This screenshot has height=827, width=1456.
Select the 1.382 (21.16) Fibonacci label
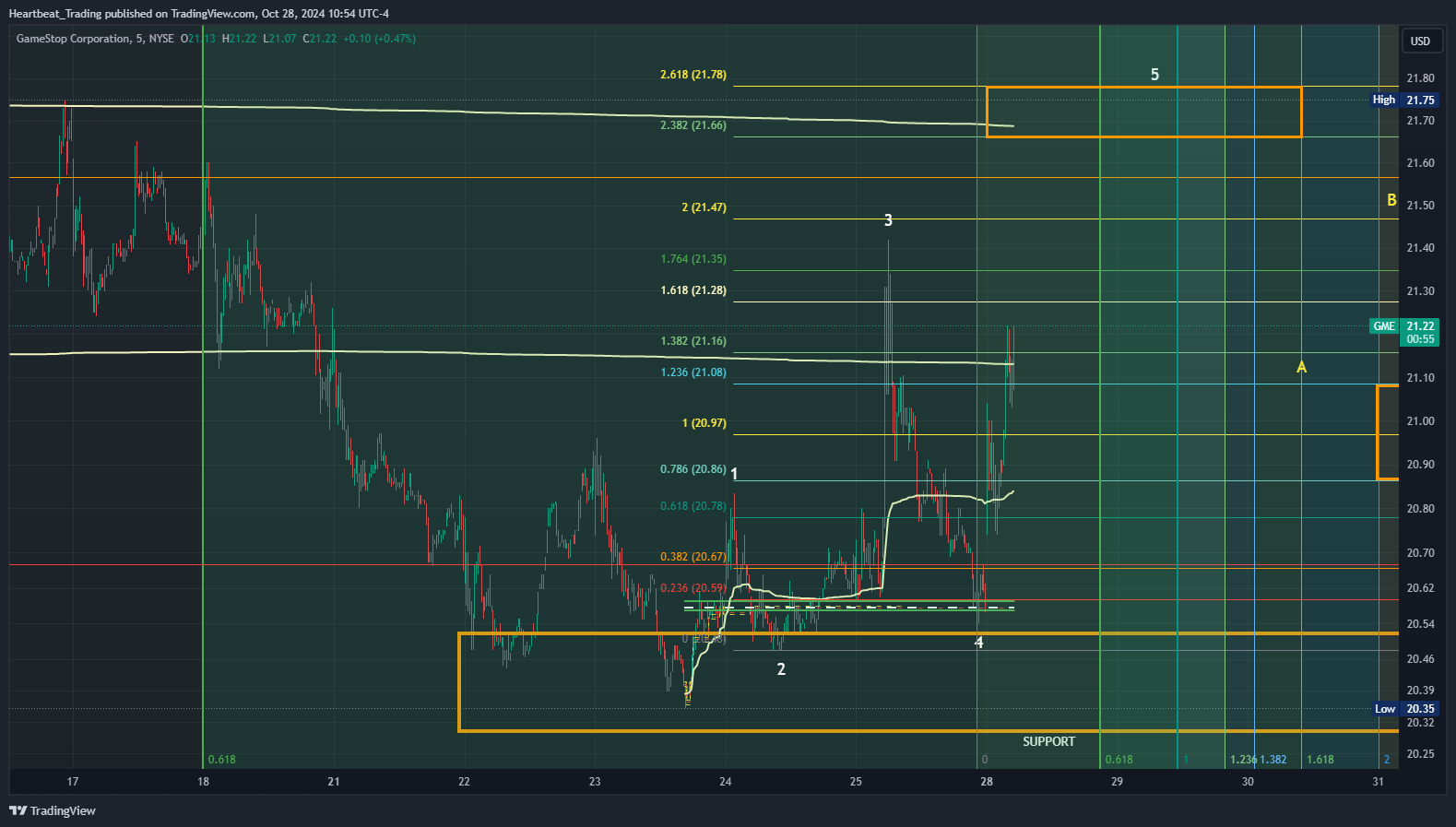[x=693, y=341]
